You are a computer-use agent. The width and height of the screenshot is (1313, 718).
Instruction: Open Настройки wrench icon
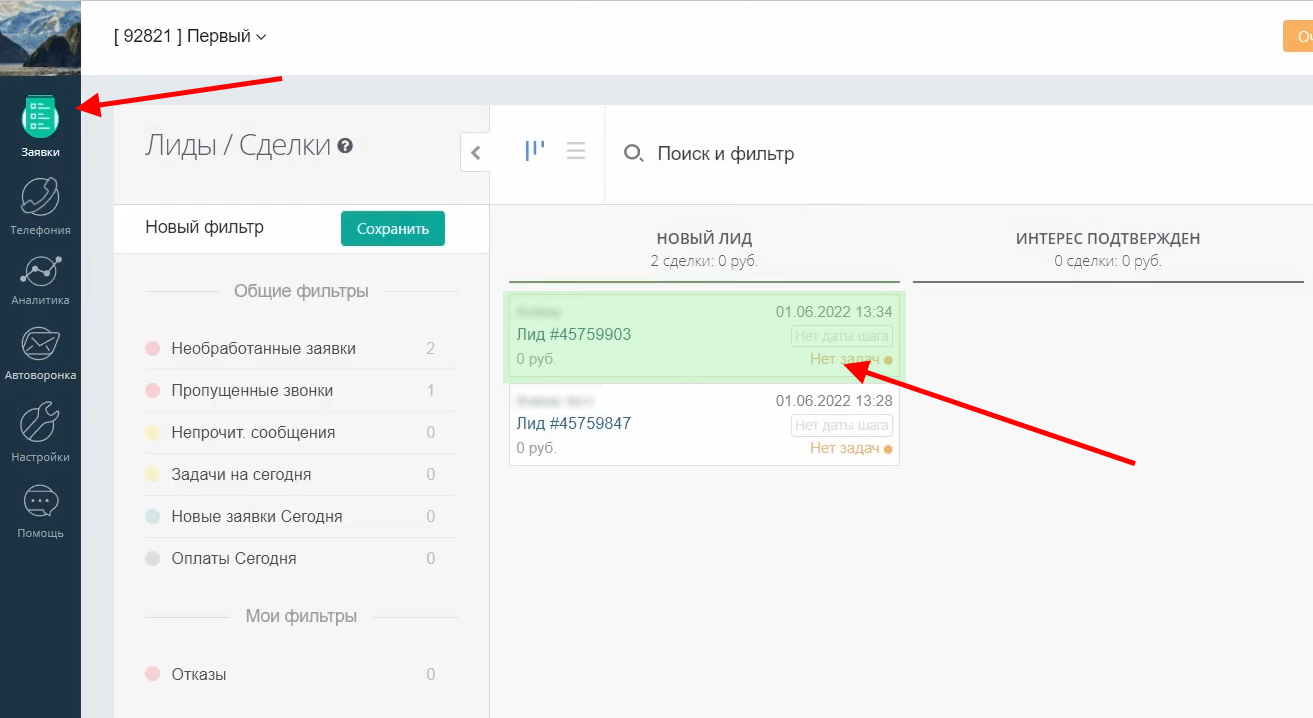pos(40,424)
